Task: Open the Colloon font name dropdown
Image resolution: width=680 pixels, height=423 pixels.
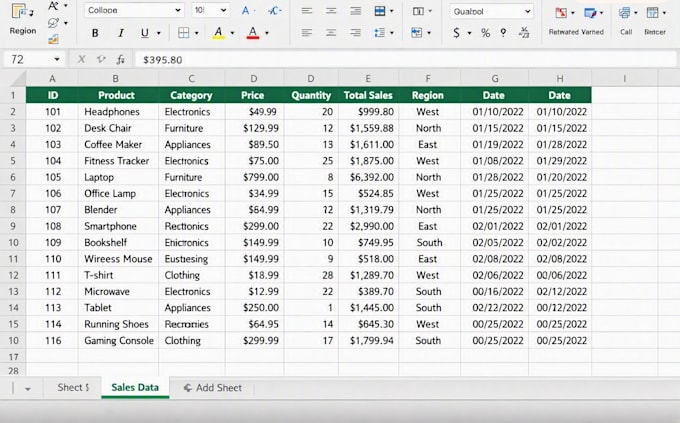Action: (178, 10)
